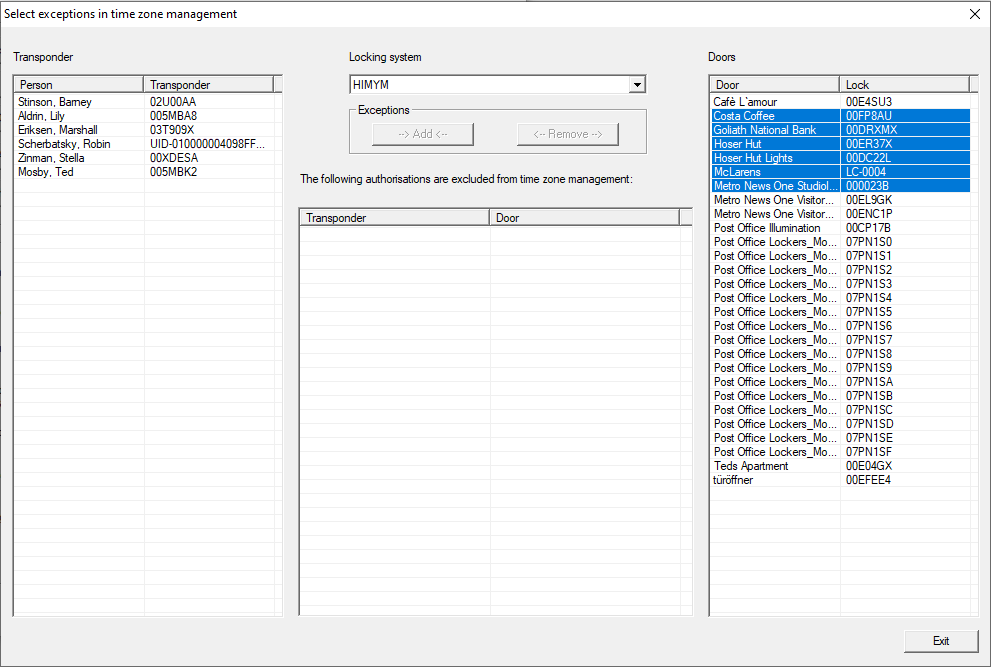Choose the türöffner door entry
This screenshot has height=667, width=991.
tap(733, 480)
